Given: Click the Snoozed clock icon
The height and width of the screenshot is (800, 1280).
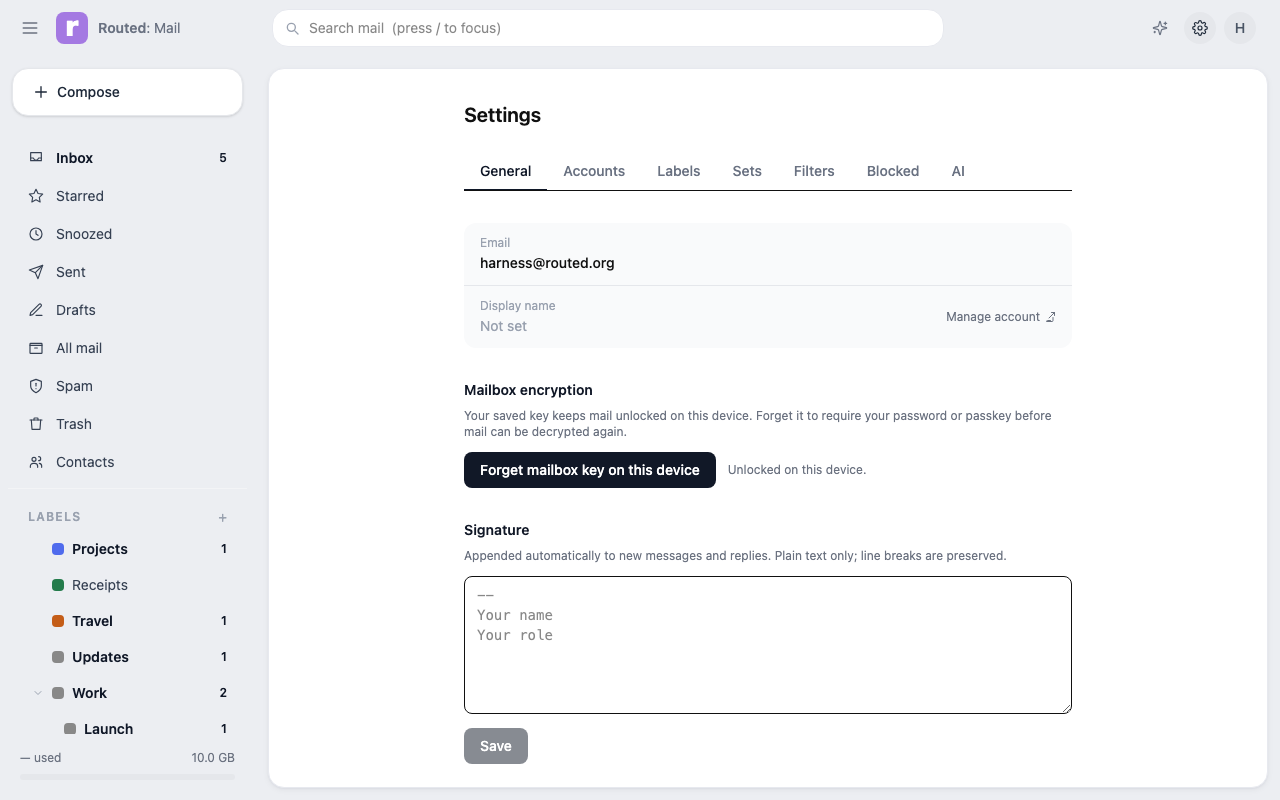Looking at the screenshot, I should [x=36, y=234].
